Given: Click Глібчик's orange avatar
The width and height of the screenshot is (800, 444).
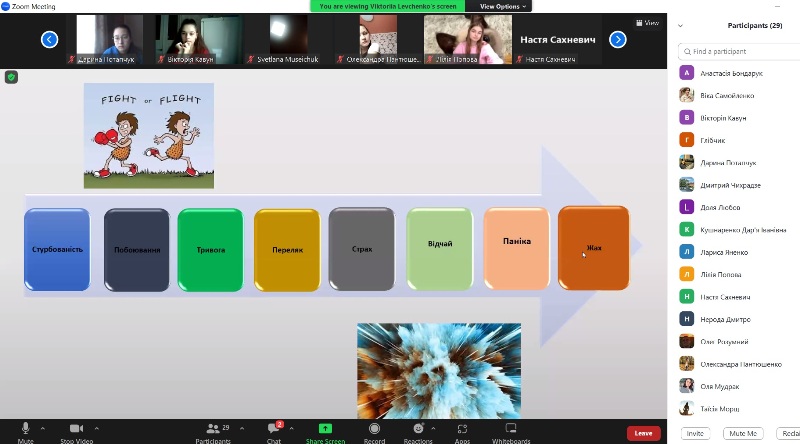Looking at the screenshot, I should (x=687, y=140).
